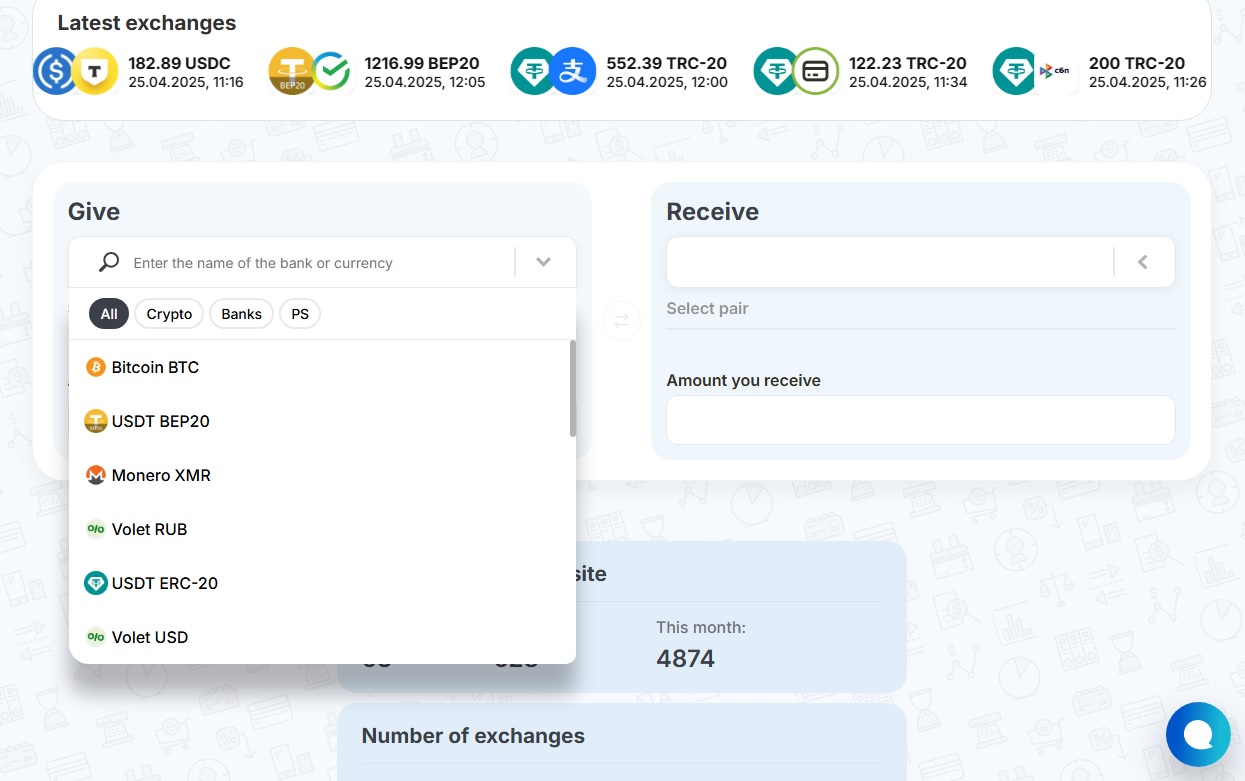Focus the Amount you receive input
Viewport: 1245px width, 781px height.
[x=921, y=420]
